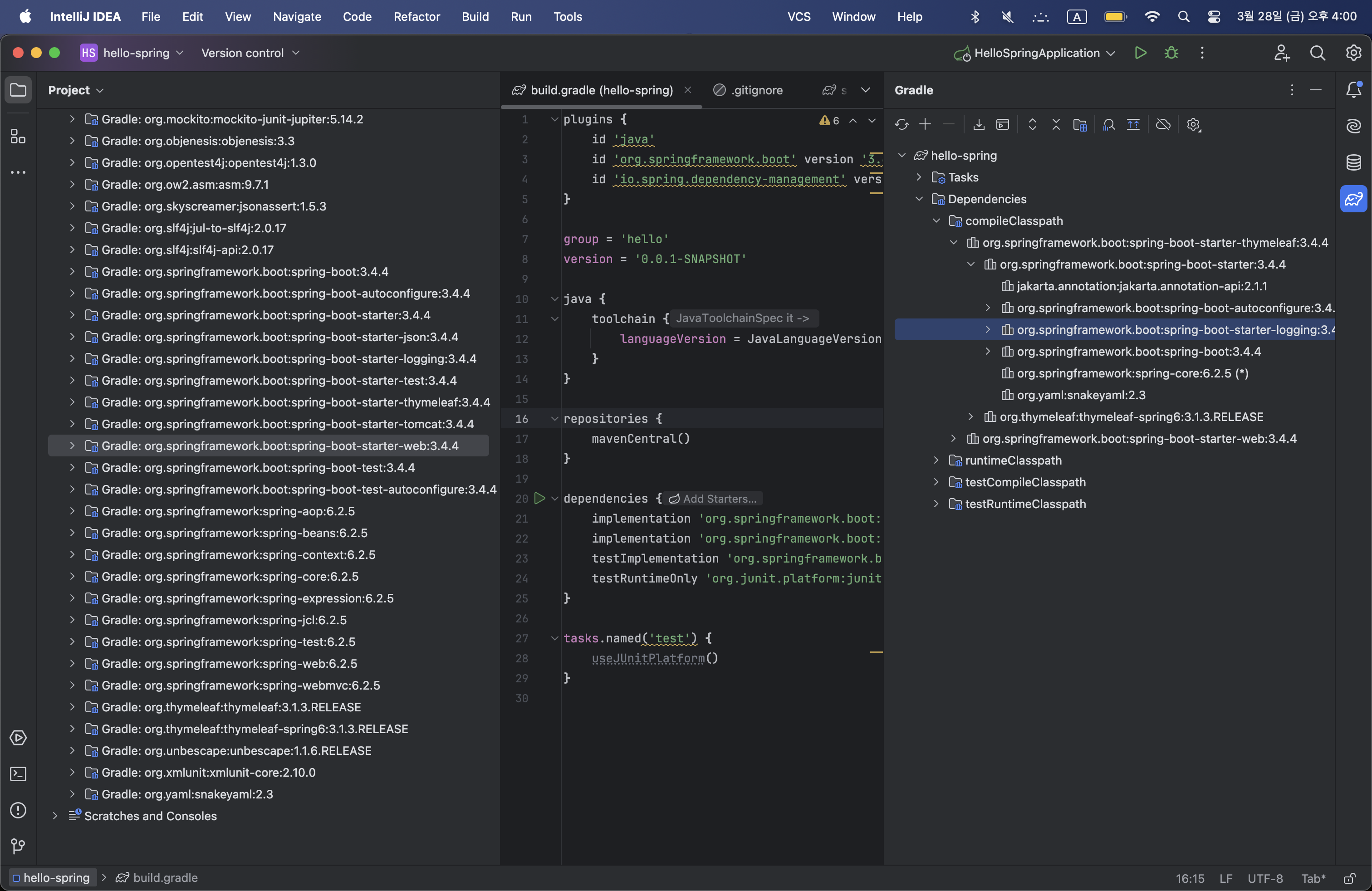Click the Add Starters inlay link
The image size is (1372, 891).
coord(713,499)
